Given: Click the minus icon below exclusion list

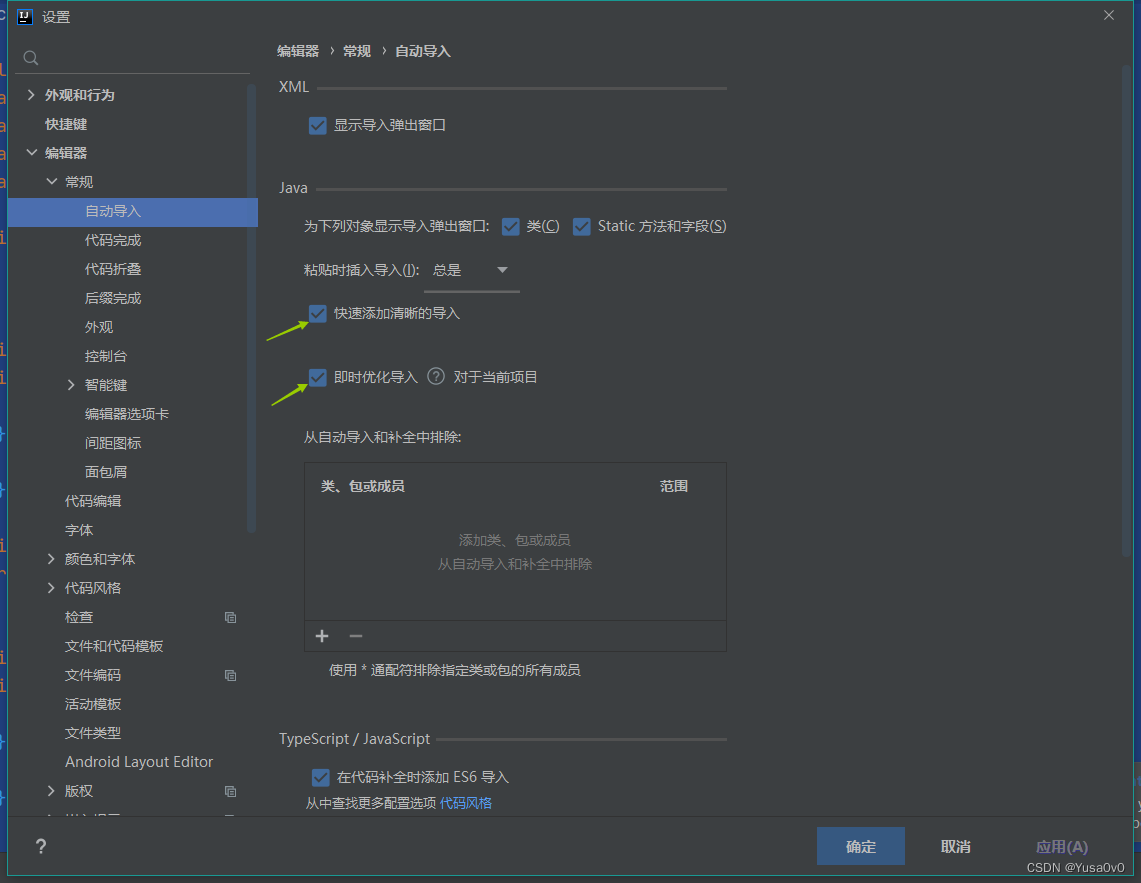Looking at the screenshot, I should click(x=355, y=636).
